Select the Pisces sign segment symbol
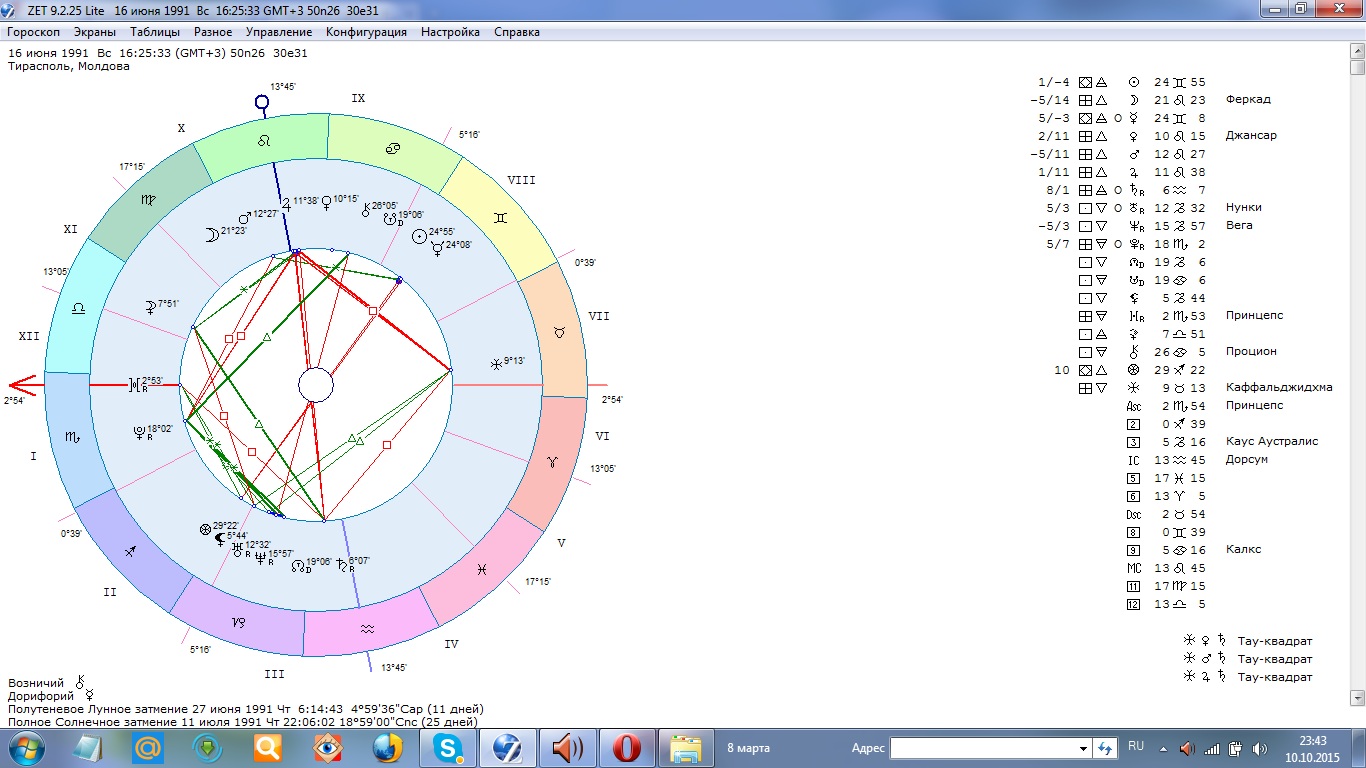The width and height of the screenshot is (1366, 768). pyautogui.click(x=481, y=568)
